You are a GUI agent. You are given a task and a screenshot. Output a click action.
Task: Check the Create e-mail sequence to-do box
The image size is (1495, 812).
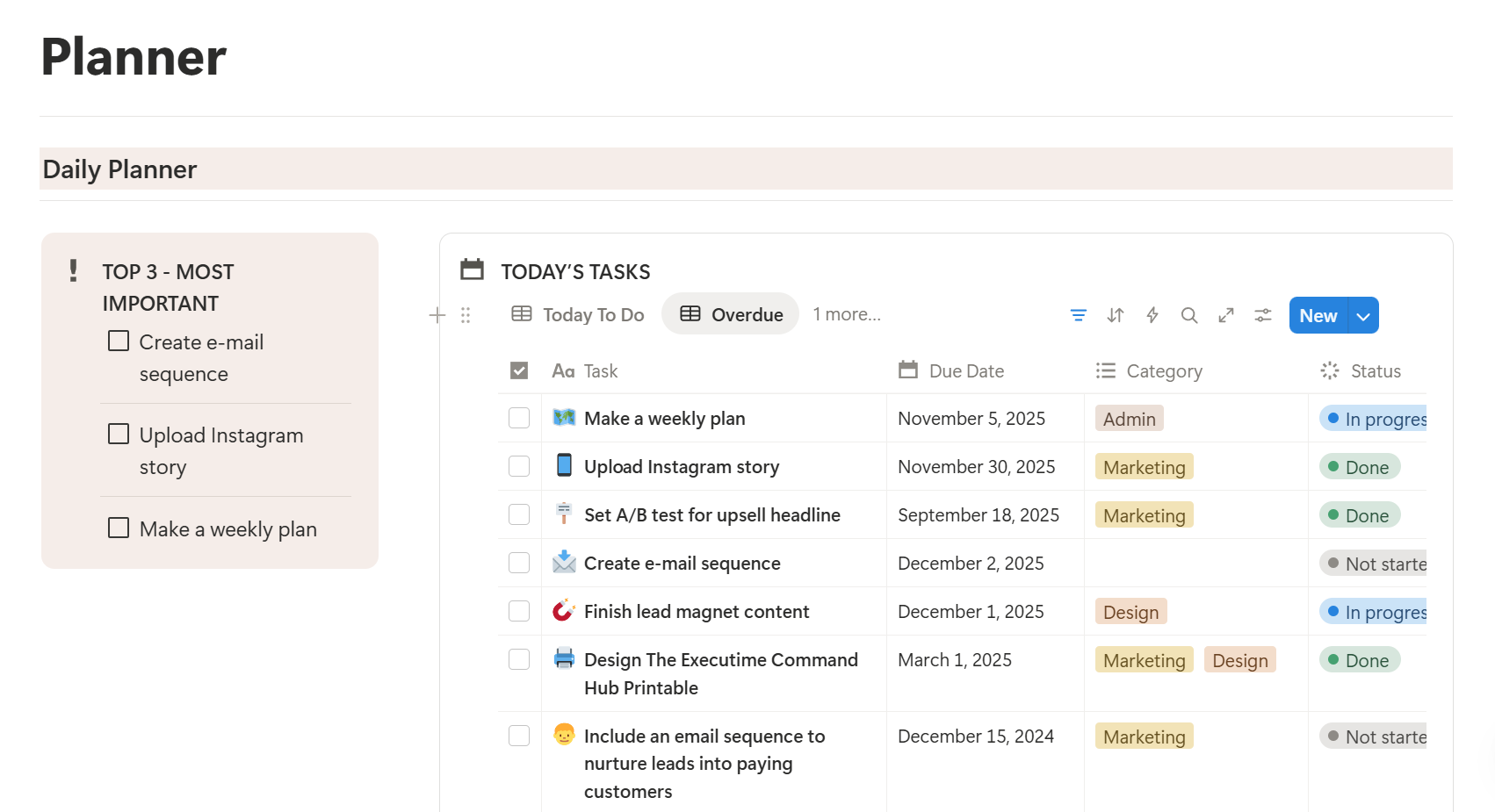point(119,341)
